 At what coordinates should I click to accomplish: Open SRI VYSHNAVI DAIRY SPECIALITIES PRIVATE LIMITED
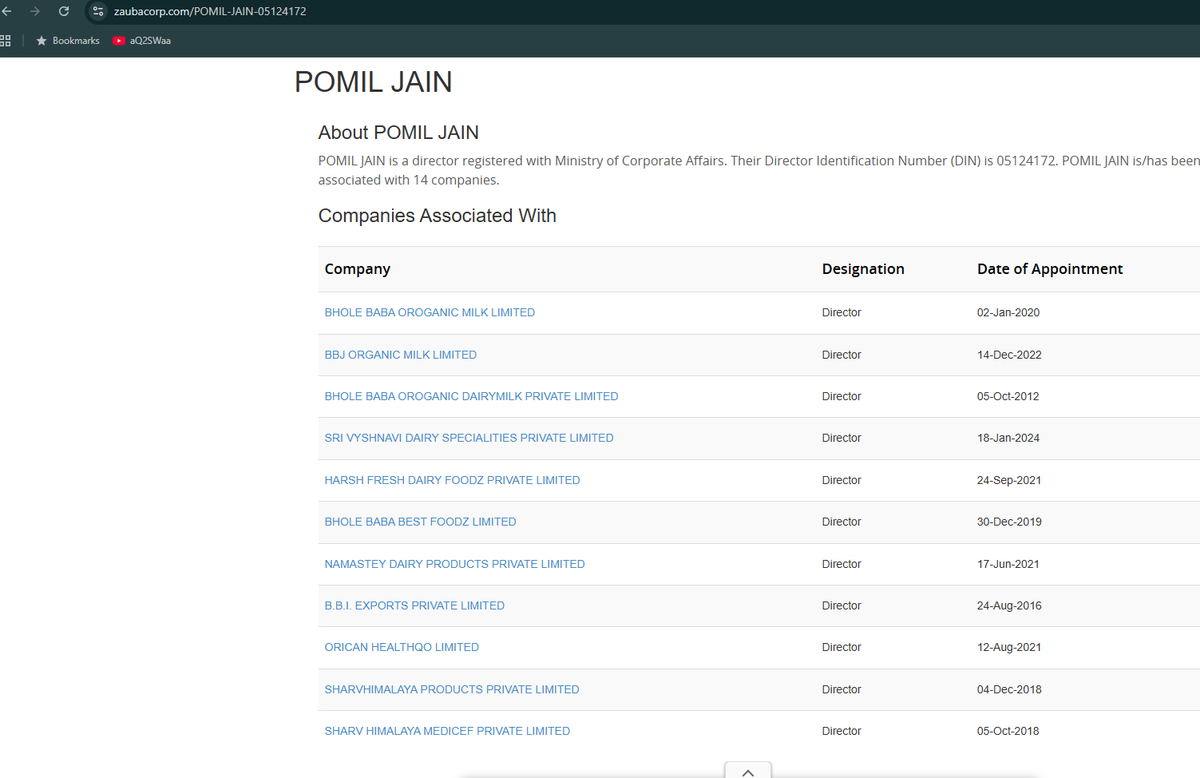(x=469, y=438)
